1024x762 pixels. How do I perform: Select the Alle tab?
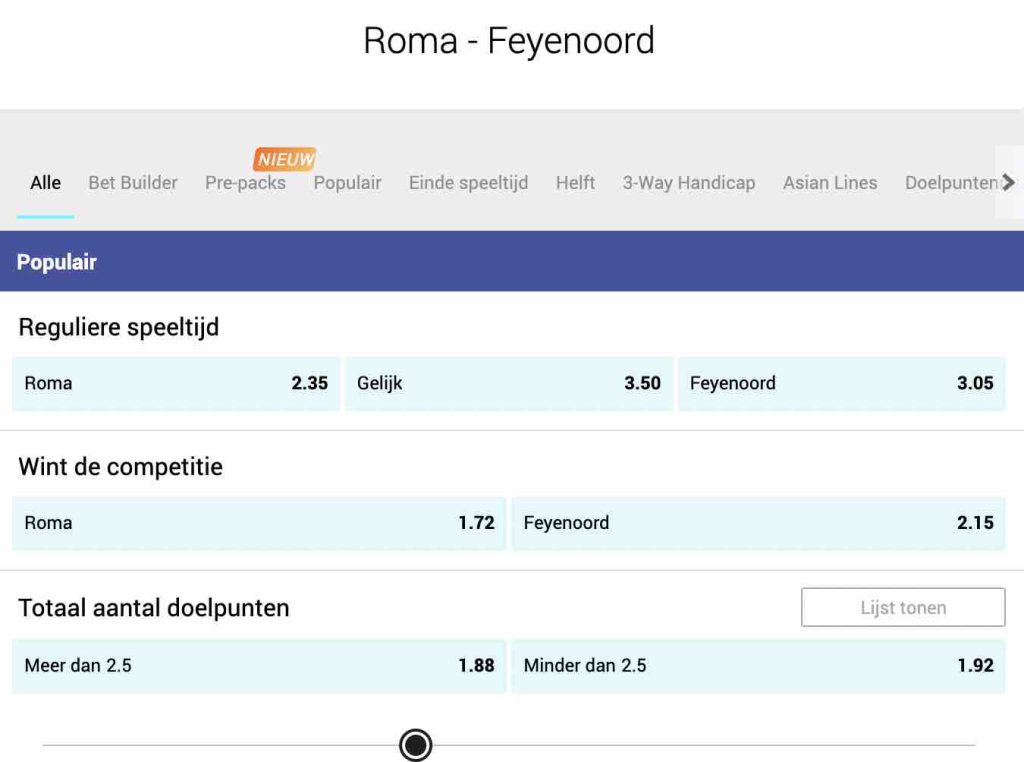pos(46,183)
